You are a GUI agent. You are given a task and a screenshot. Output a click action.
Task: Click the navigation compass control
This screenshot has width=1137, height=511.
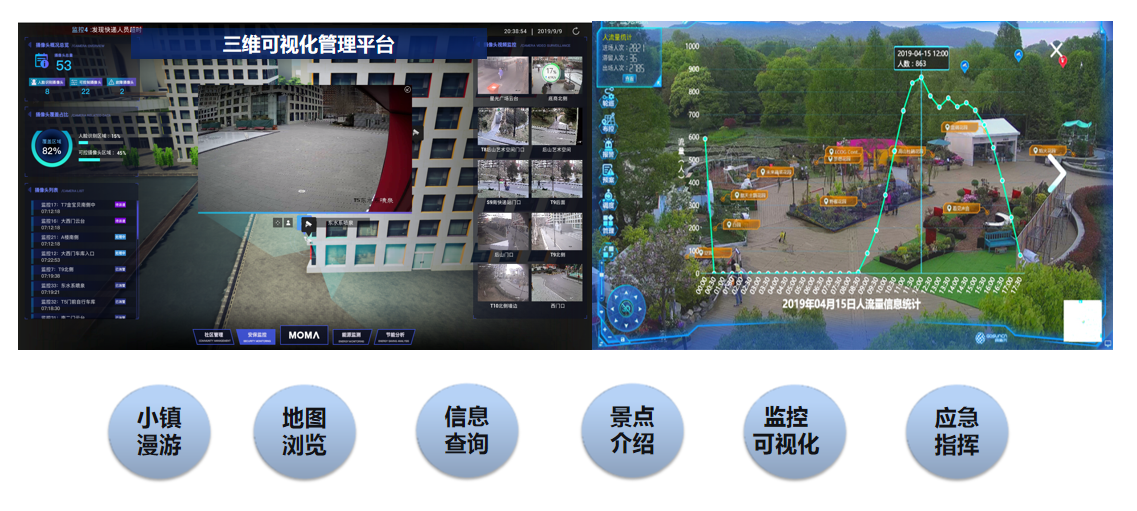click(x=627, y=306)
